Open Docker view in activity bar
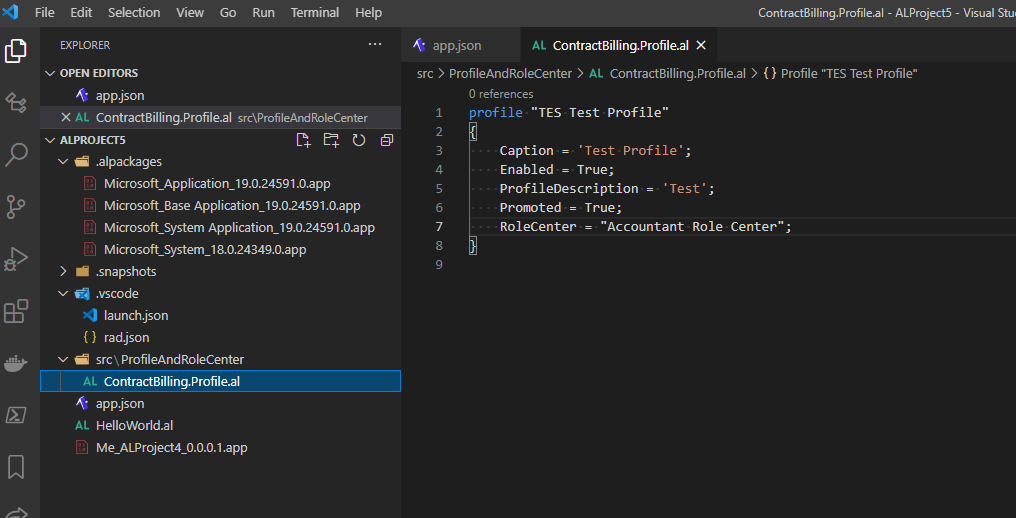 pyautogui.click(x=16, y=363)
